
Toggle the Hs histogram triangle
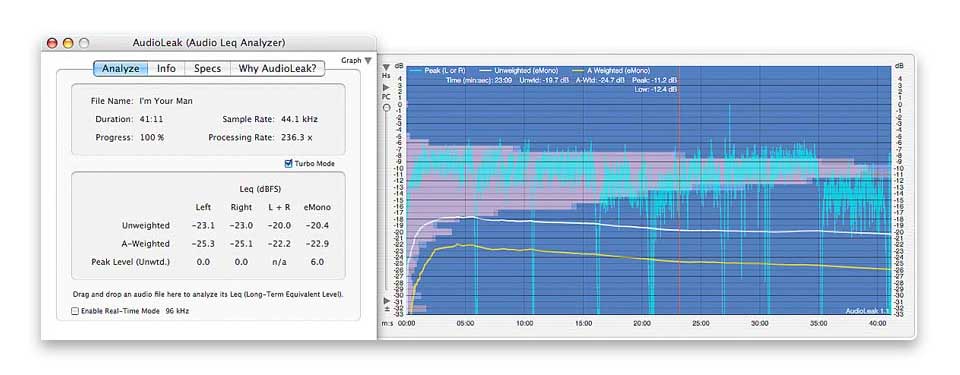pos(386,67)
